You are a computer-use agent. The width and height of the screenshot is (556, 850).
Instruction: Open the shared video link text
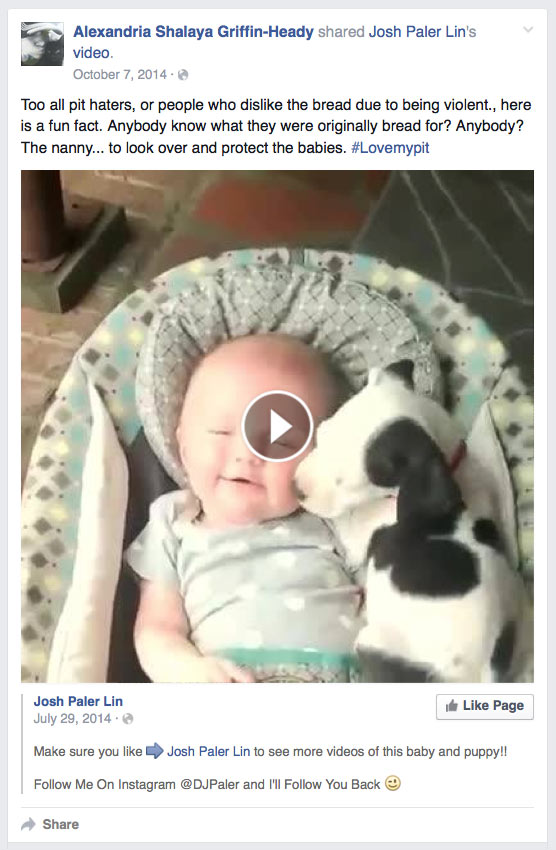91,53
